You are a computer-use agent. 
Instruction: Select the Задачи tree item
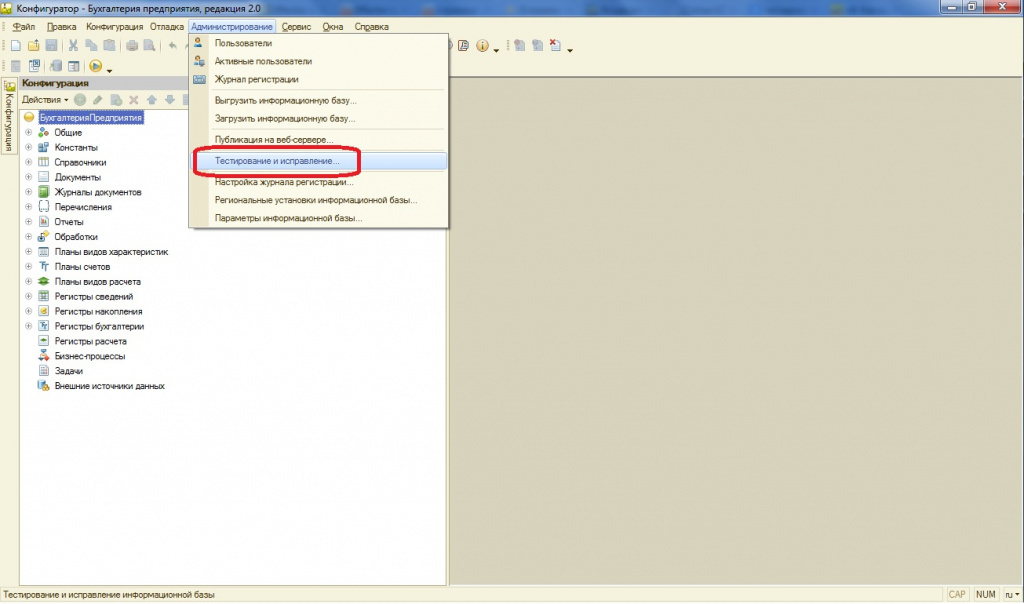coord(69,370)
